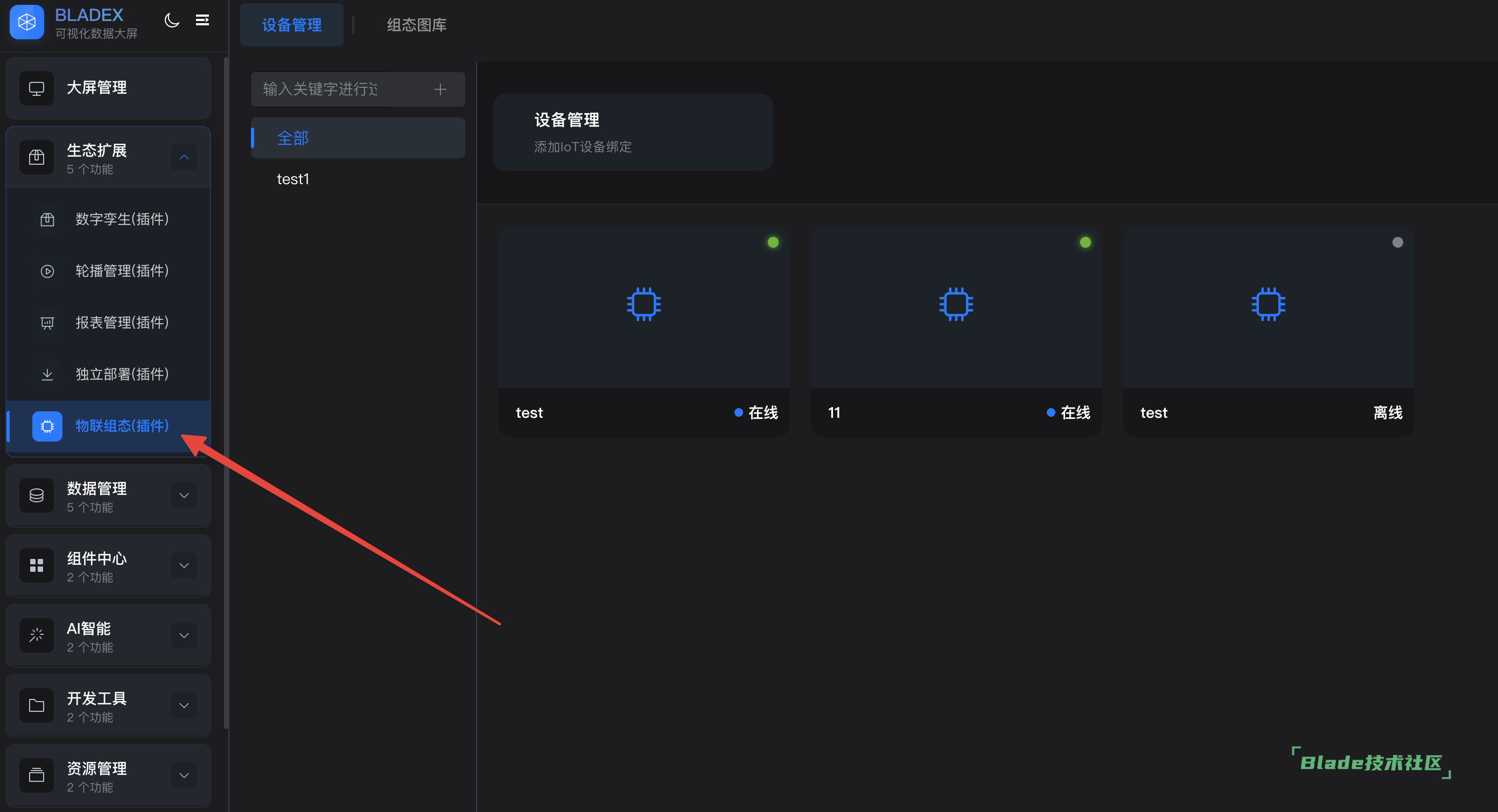Click the green online status dot on test device
The width and height of the screenshot is (1498, 812).
[x=773, y=242]
